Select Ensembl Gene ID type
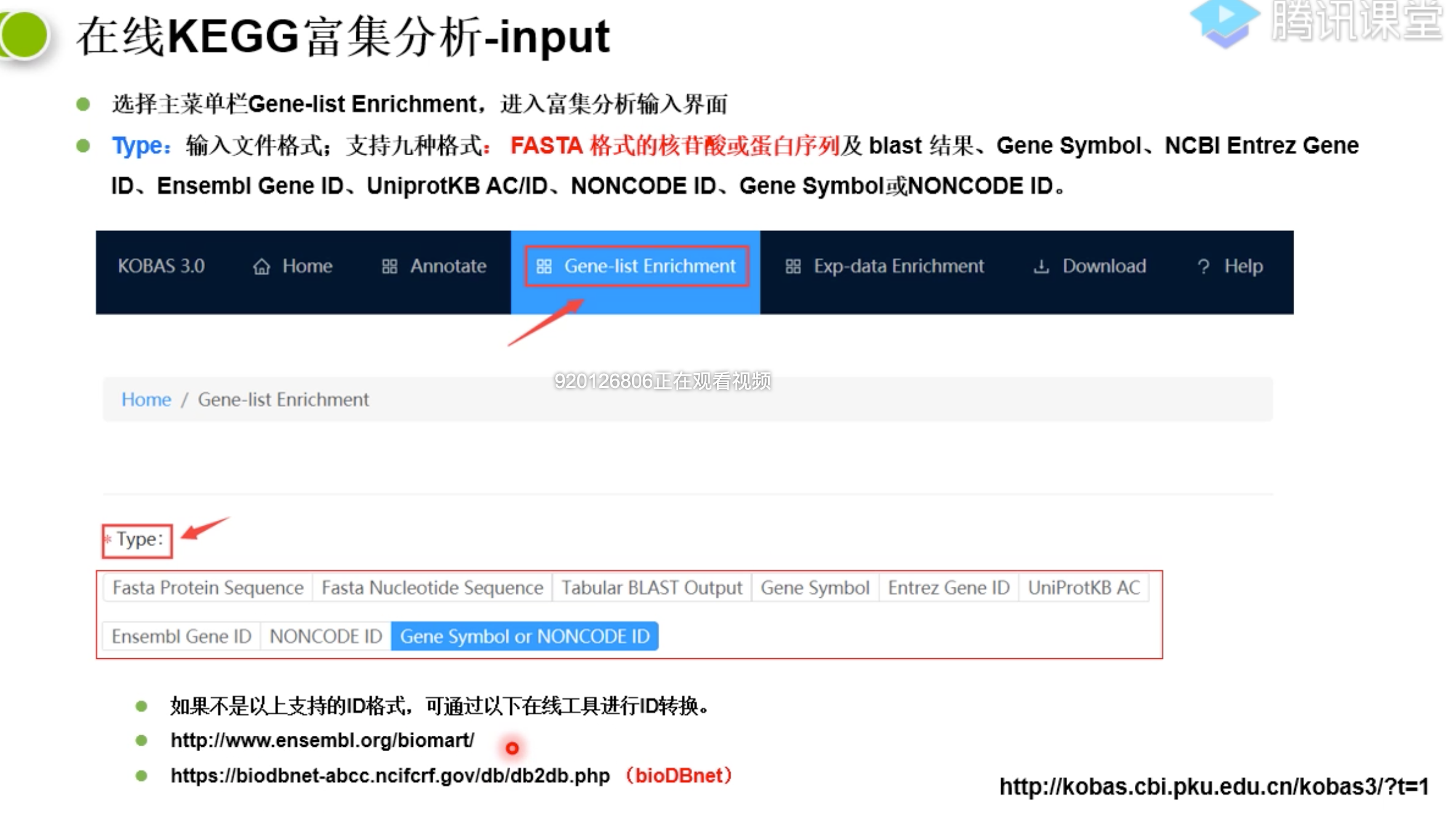Image resolution: width=1456 pixels, height=814 pixels. coord(182,636)
